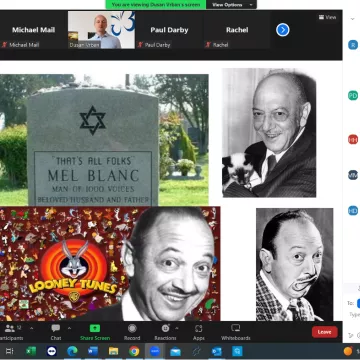Expand the caret next to Participants
The image size is (360, 360).
click(x=31, y=328)
